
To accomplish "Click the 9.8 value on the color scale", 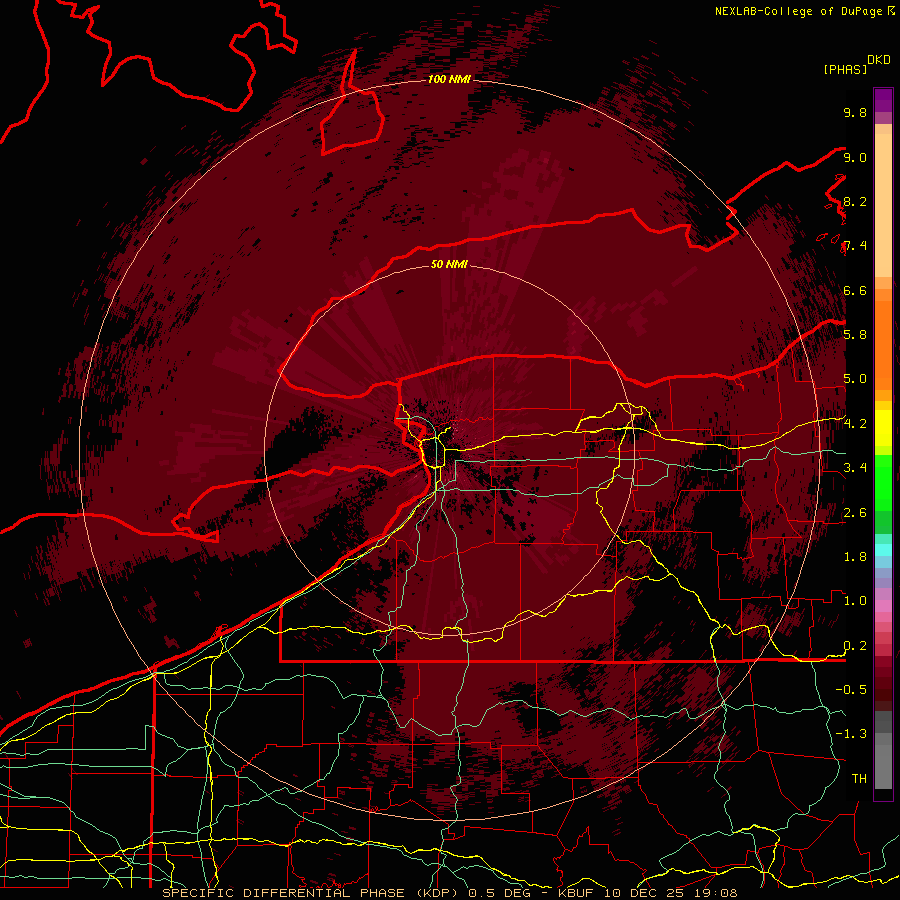I will (x=855, y=113).
